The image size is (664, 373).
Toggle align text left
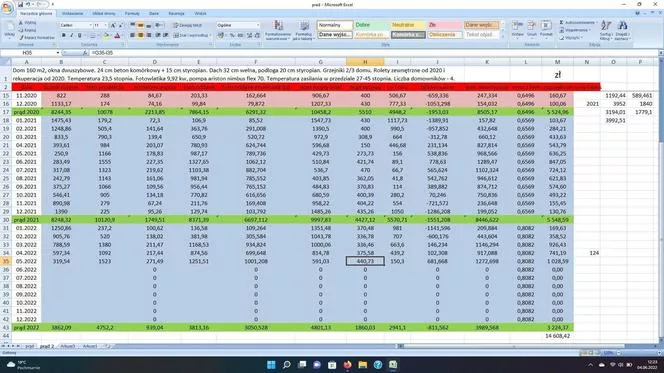(133, 35)
